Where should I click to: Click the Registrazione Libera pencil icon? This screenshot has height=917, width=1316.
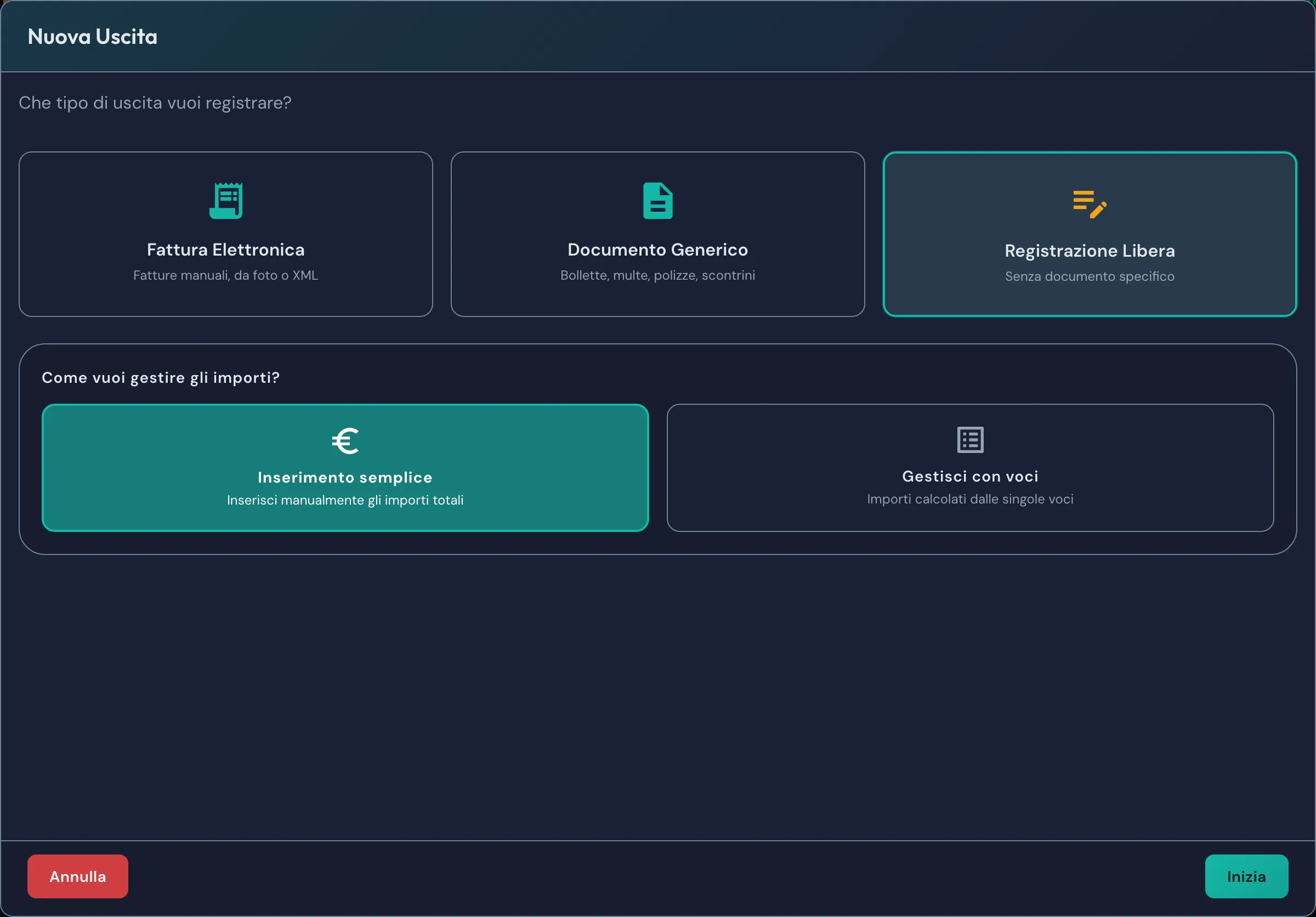point(1090,204)
